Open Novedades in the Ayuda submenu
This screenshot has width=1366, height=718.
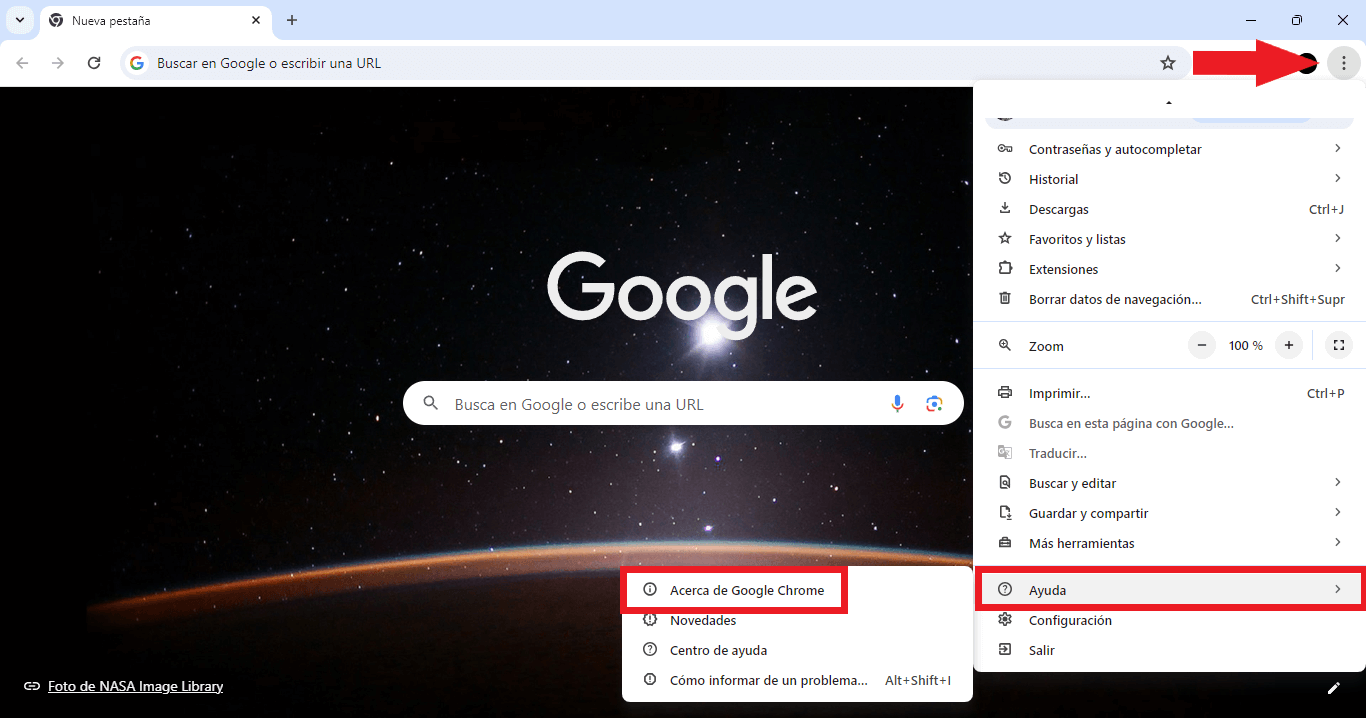(x=797, y=620)
